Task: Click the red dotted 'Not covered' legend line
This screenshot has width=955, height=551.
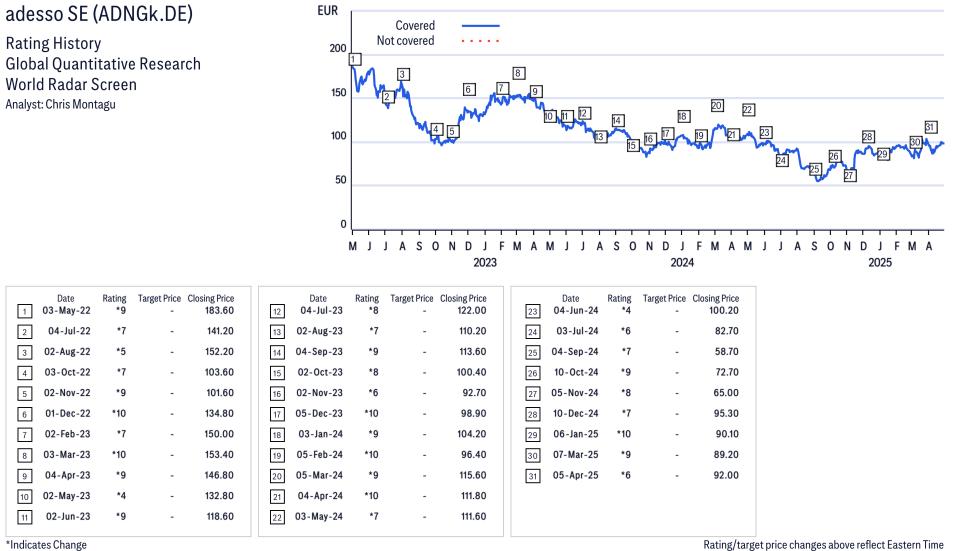Action: tap(481, 41)
